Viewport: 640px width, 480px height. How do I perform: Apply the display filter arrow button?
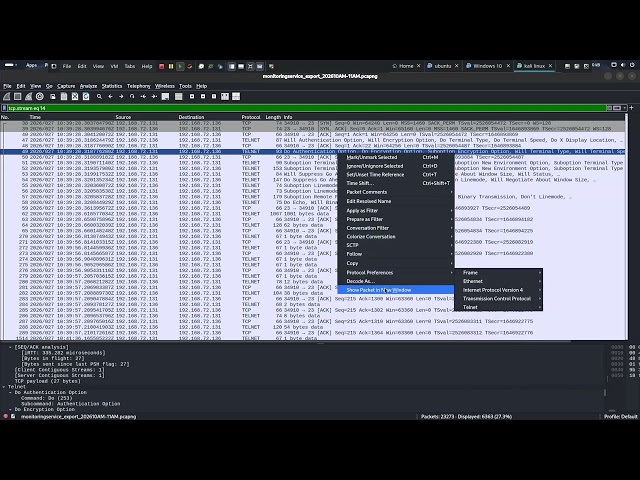tap(617, 108)
